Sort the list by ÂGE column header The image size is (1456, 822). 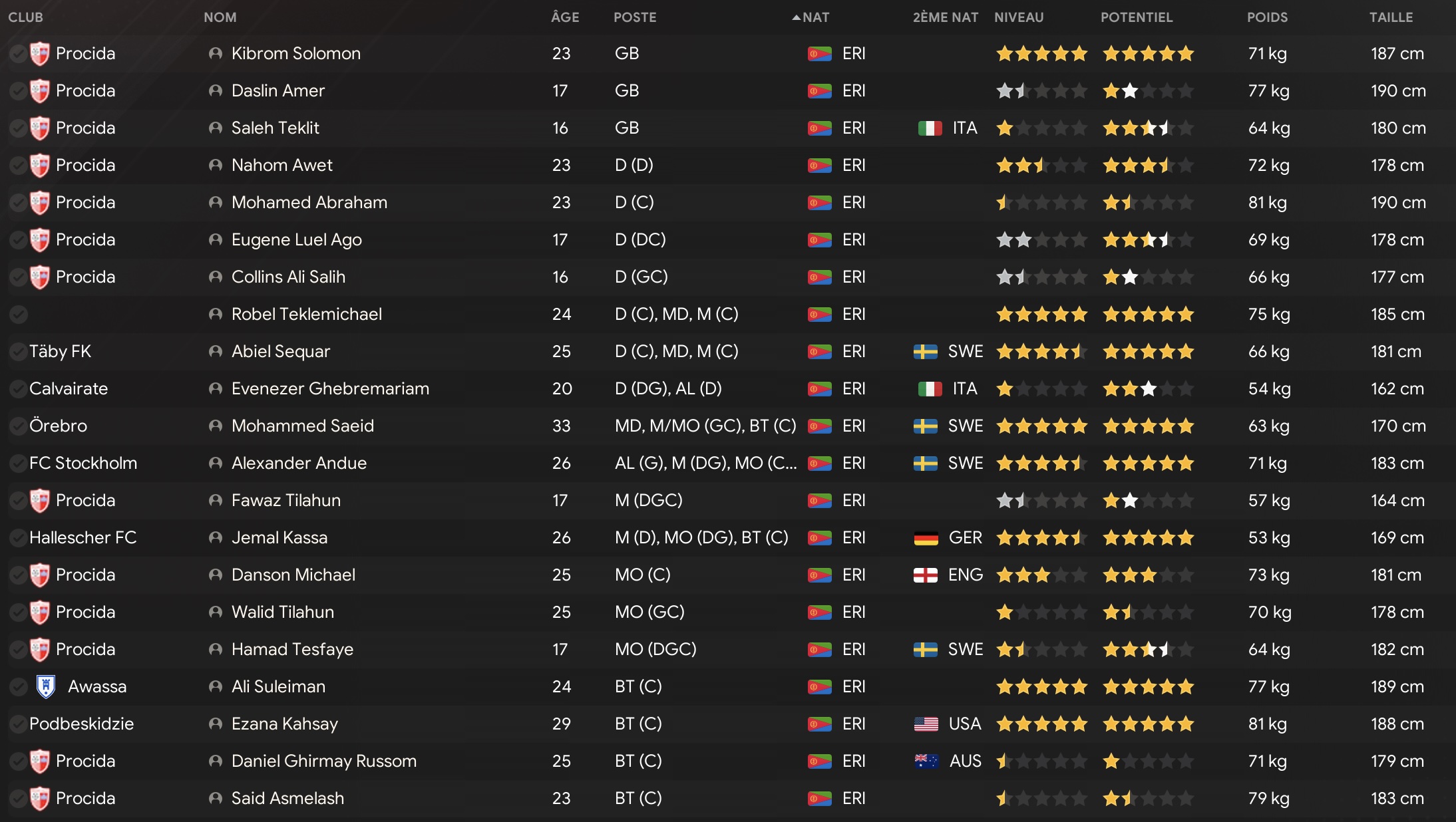[x=564, y=17]
